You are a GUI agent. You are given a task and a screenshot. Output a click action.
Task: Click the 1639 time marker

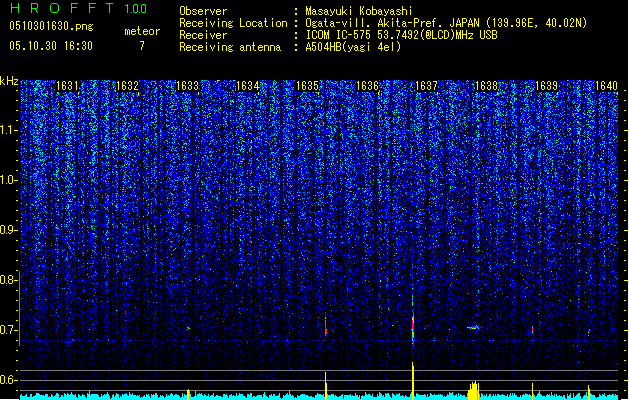point(546,86)
